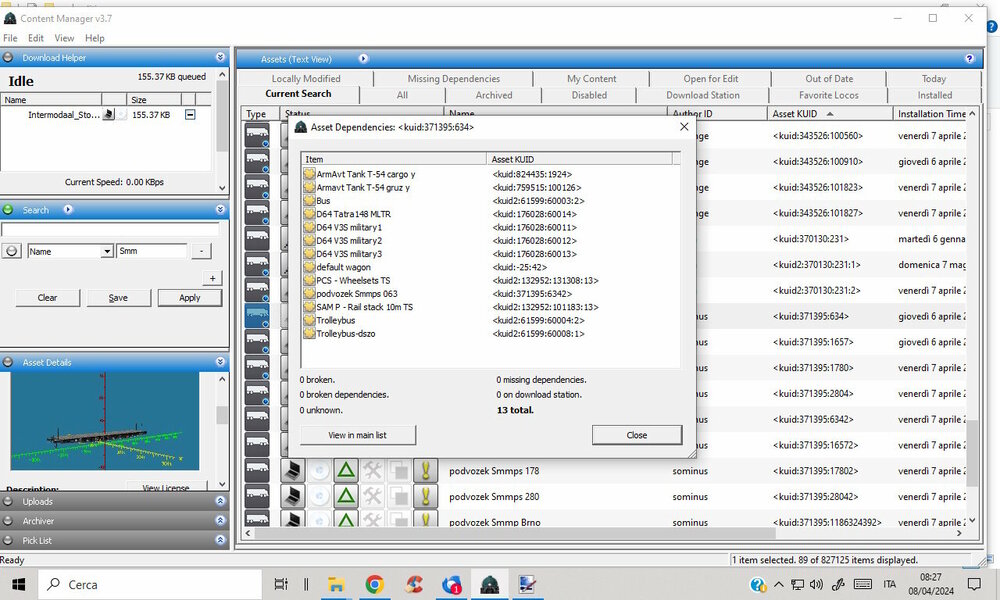Click the Apply search button
Image resolution: width=1000 pixels, height=600 pixels.
tap(189, 298)
